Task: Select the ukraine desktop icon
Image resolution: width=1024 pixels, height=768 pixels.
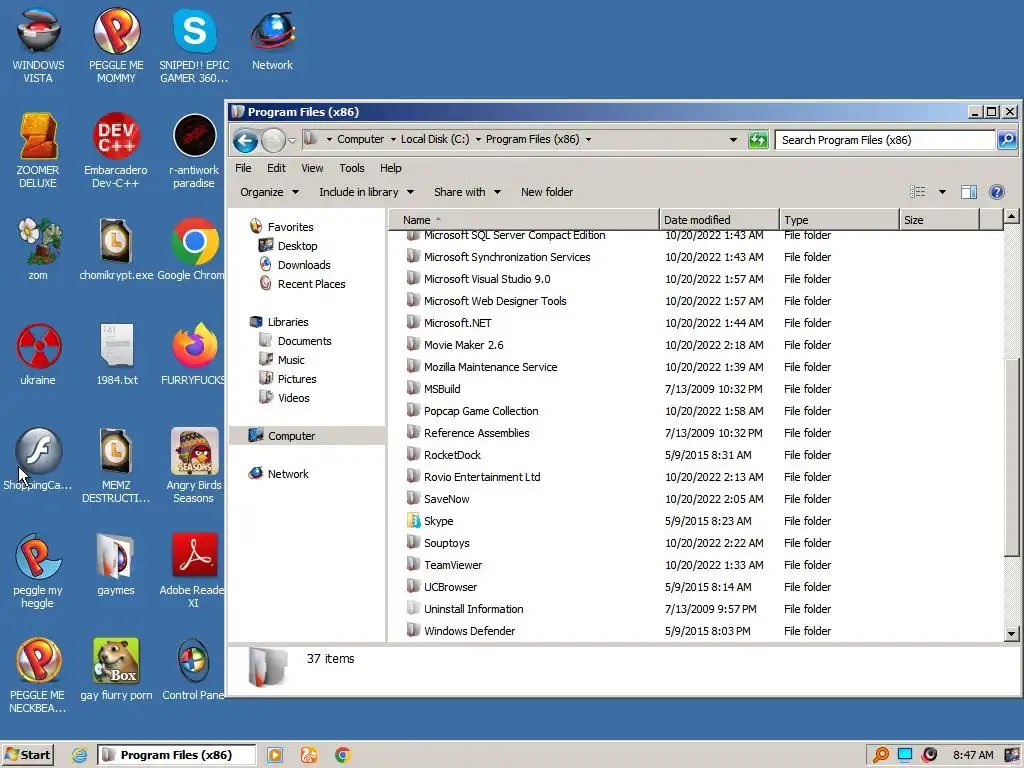Action: 38,354
